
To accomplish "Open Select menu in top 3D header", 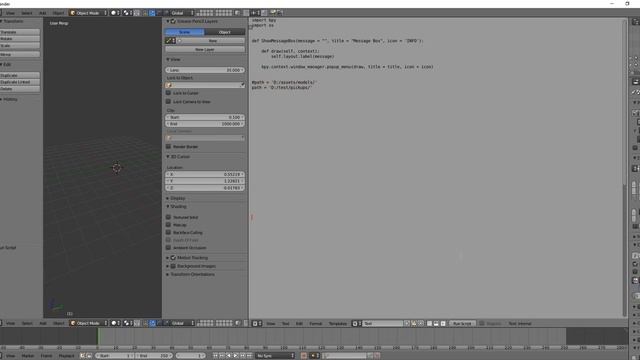I will click(x=27, y=13).
